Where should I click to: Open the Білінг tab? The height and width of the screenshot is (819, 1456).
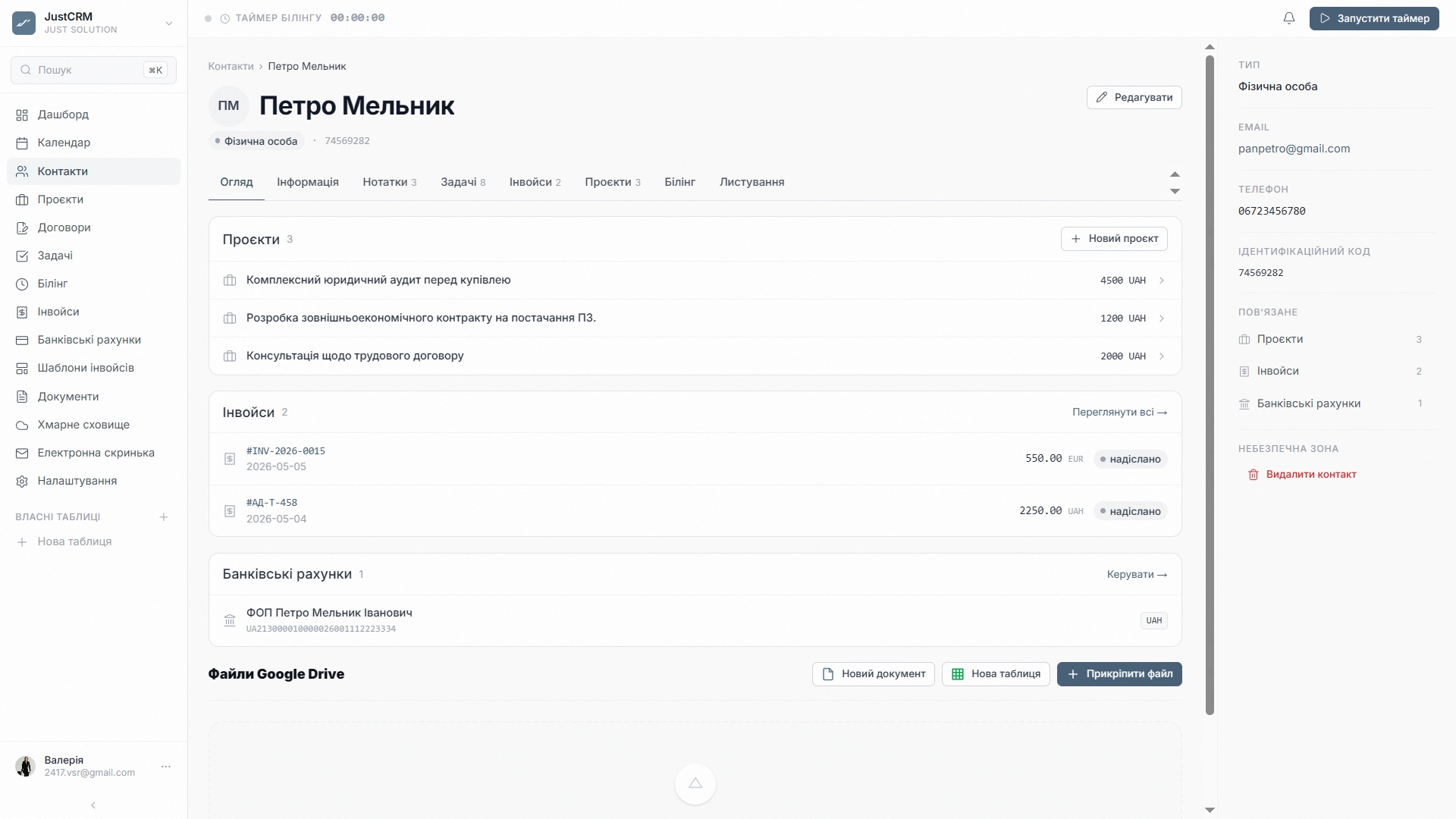pyautogui.click(x=680, y=183)
